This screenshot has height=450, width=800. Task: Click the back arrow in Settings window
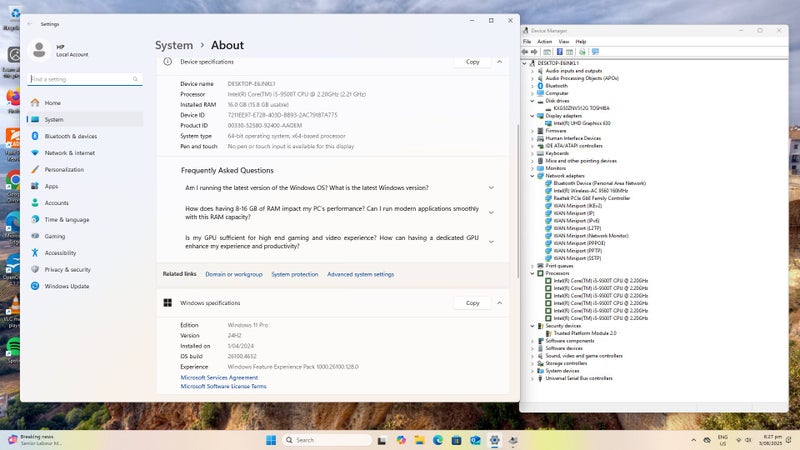[x=30, y=24]
